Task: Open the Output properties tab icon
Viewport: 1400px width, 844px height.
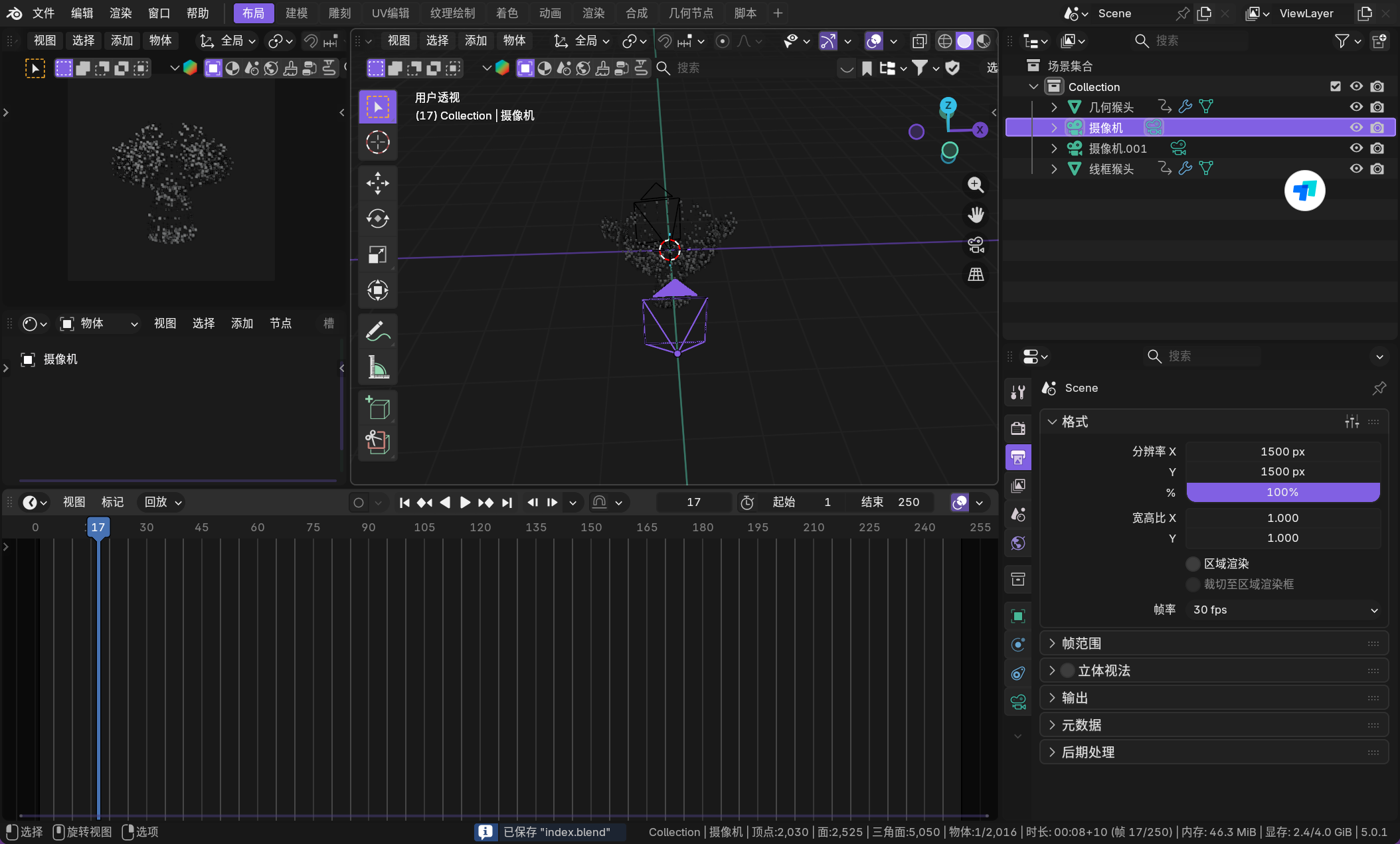Action: tap(1017, 457)
